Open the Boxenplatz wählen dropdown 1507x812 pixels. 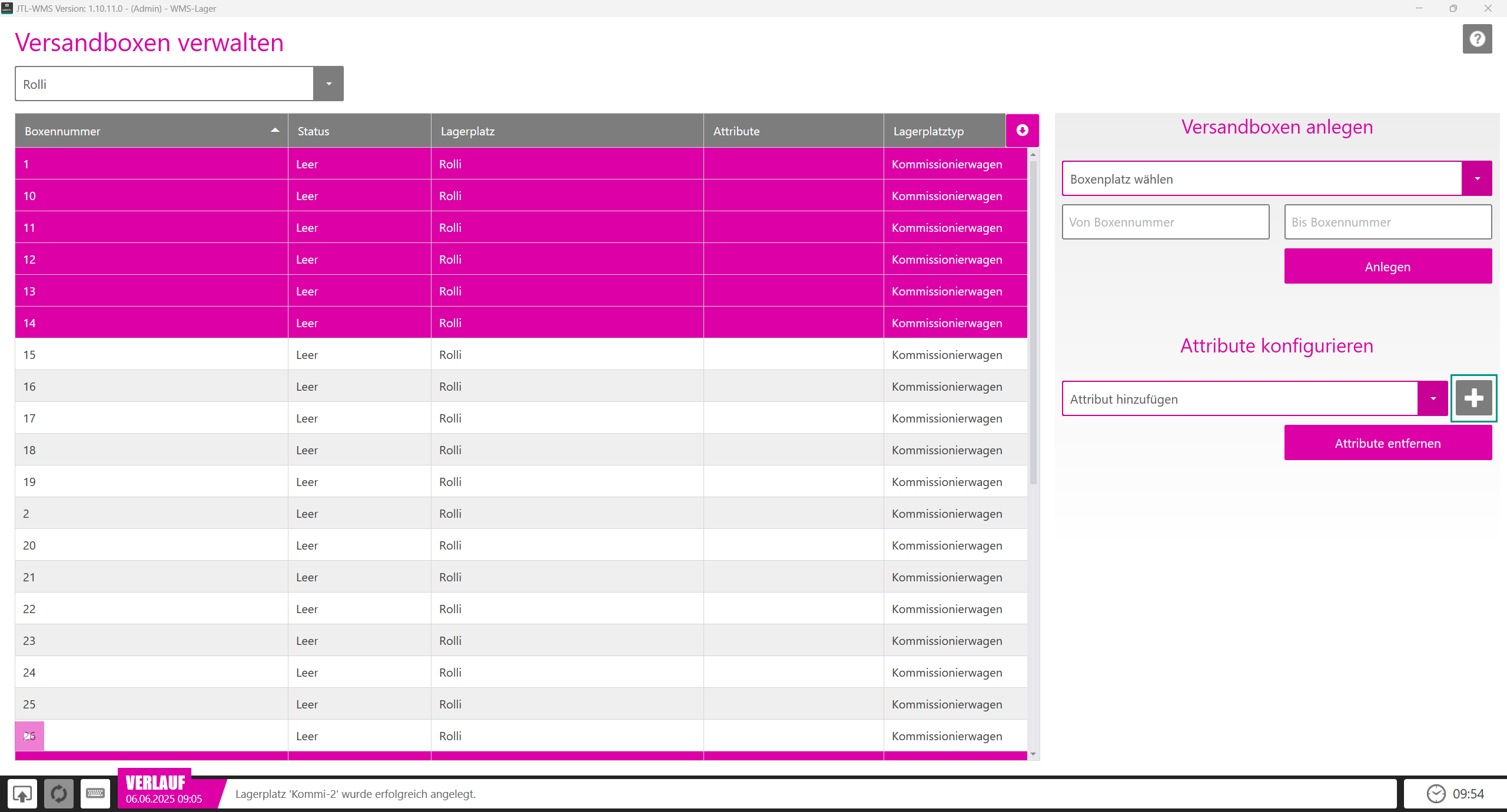(x=1476, y=178)
